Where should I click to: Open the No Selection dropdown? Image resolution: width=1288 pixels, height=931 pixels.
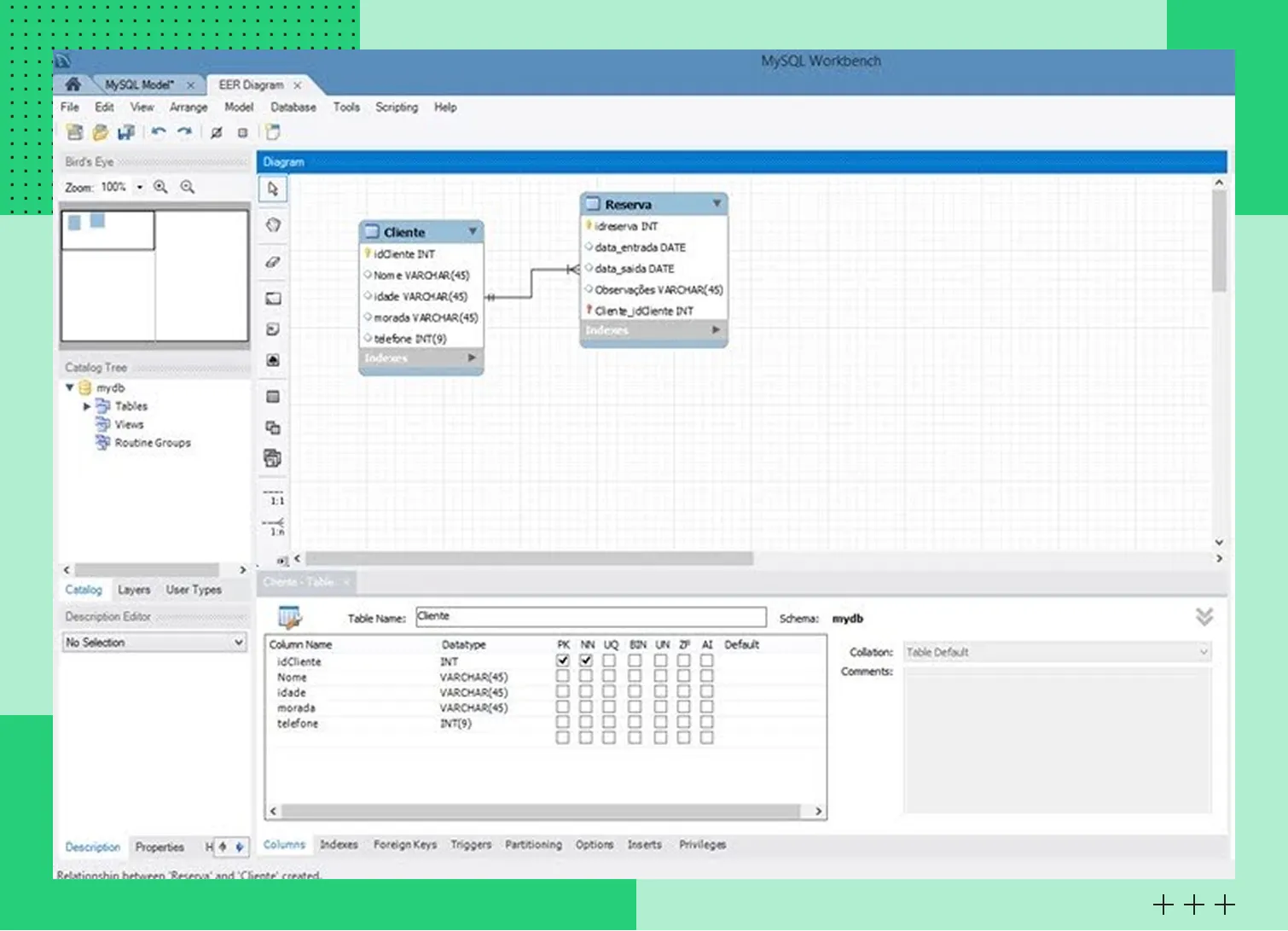[154, 642]
